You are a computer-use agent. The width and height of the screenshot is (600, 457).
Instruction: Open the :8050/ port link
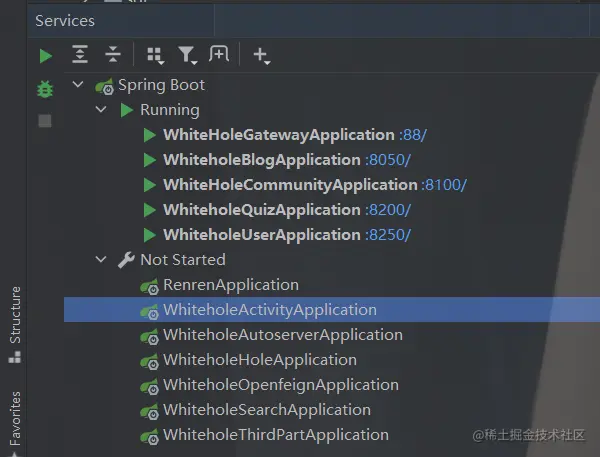(388, 160)
